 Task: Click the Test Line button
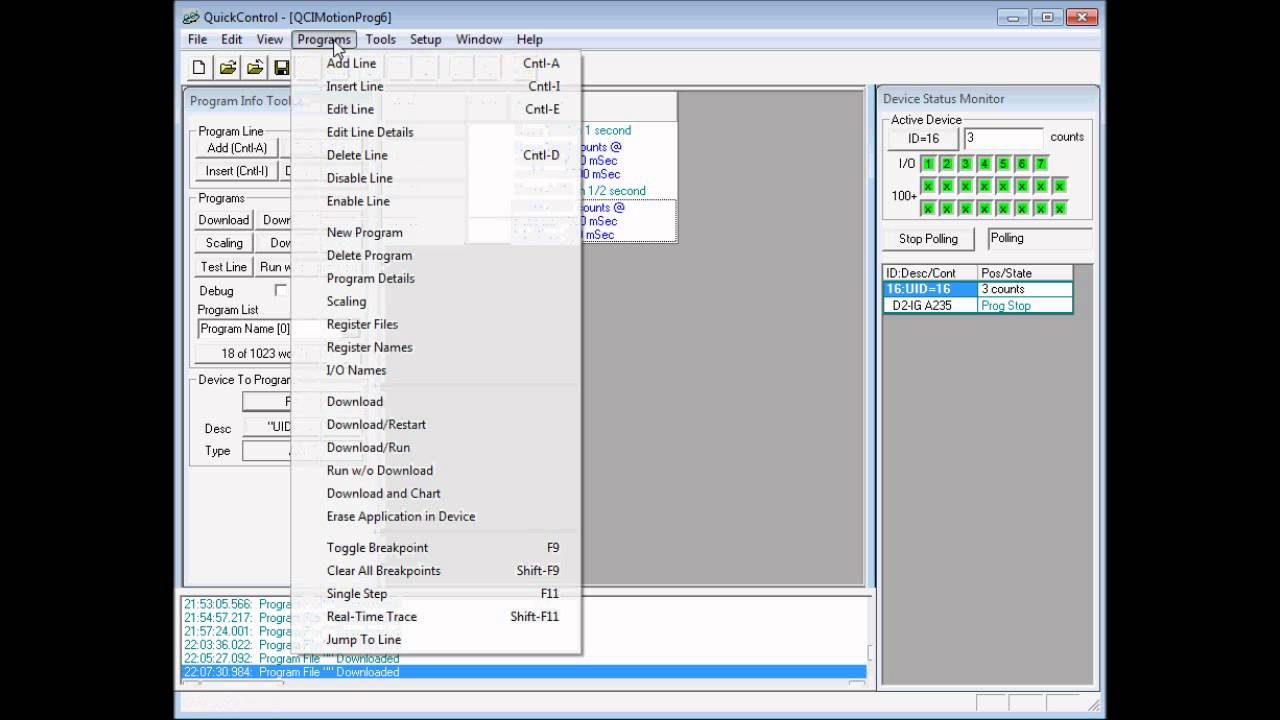pos(223,267)
